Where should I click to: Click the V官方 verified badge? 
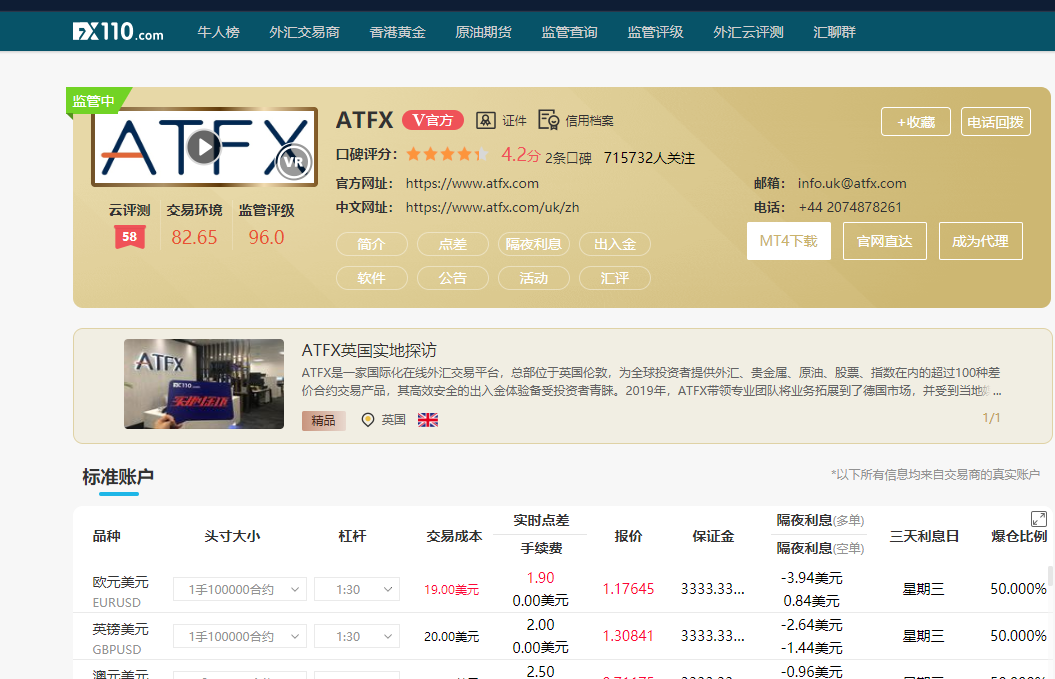tap(433, 120)
